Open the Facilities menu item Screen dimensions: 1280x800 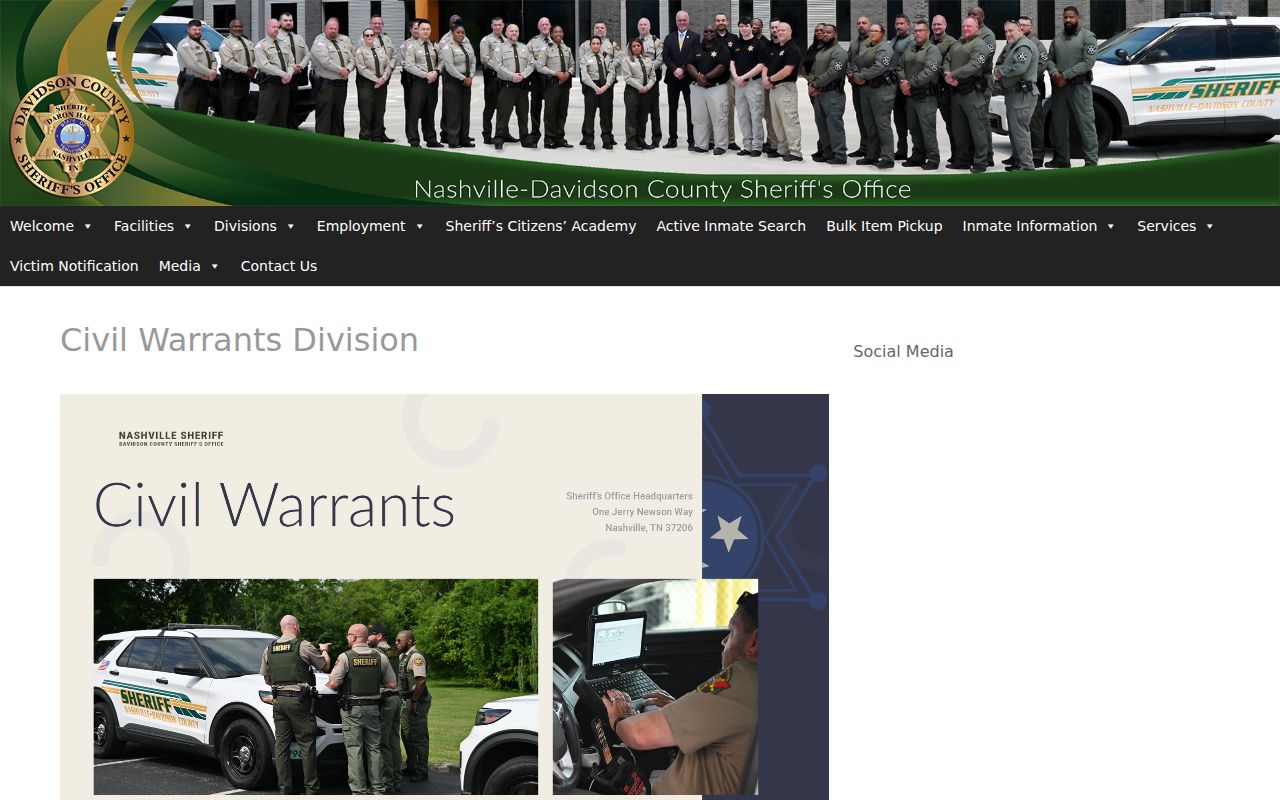[144, 226]
